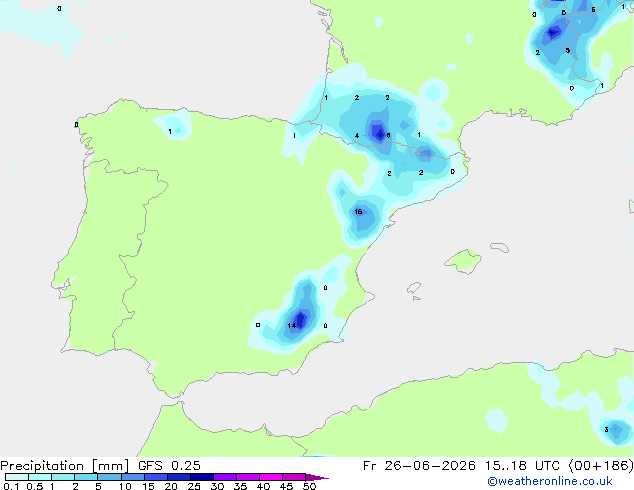
Task: Click the legend scale label '0.5'
Action: (35, 486)
